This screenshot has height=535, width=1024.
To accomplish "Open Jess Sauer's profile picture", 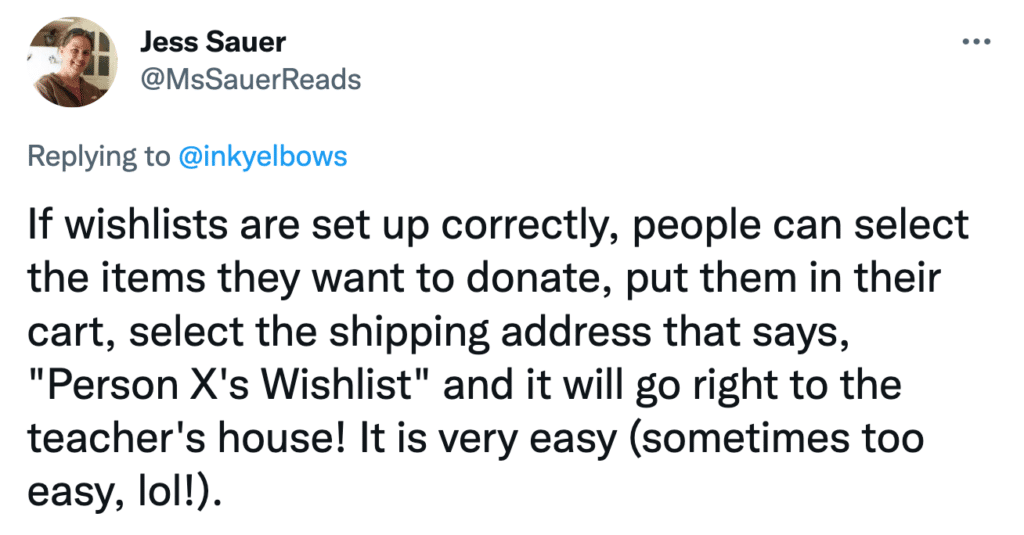I will pyautogui.click(x=73, y=63).
